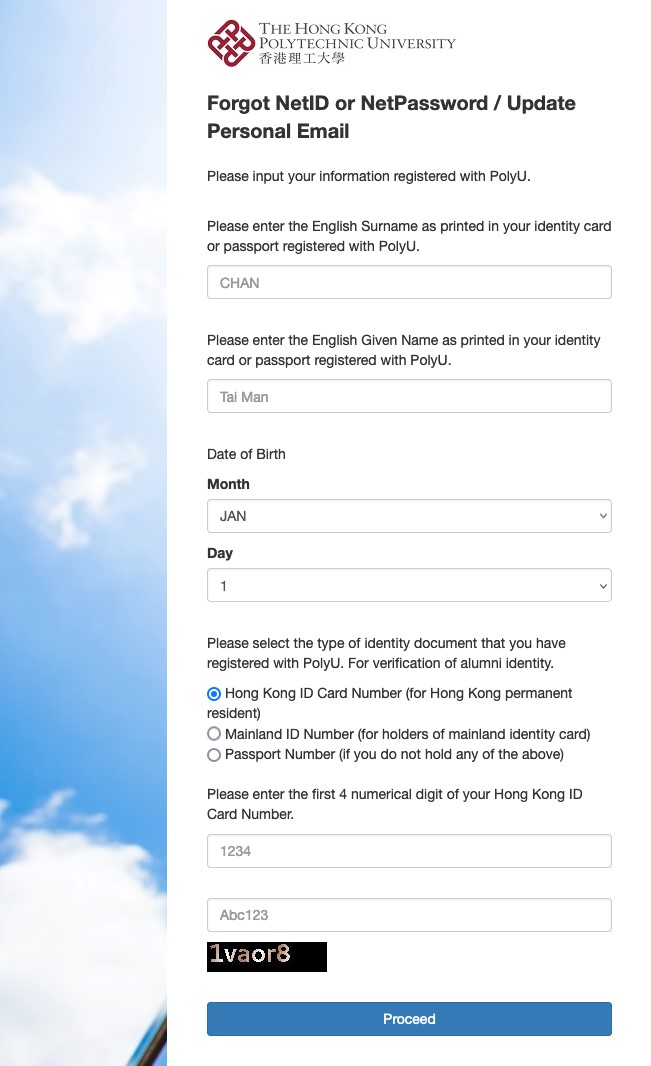Viewport: 651px width, 1066px height.
Task: Focus the captcha entry field showing Abc123
Action: 409,915
